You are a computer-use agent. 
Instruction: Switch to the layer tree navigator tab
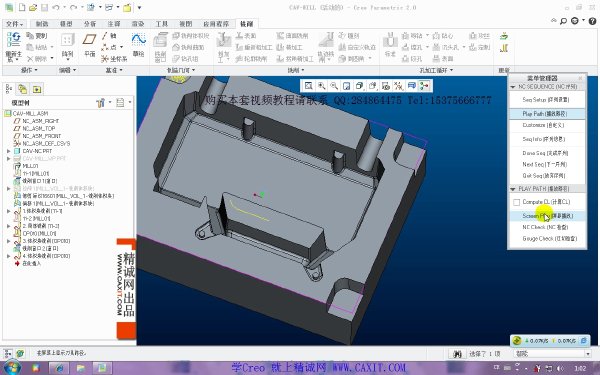(x=23, y=89)
